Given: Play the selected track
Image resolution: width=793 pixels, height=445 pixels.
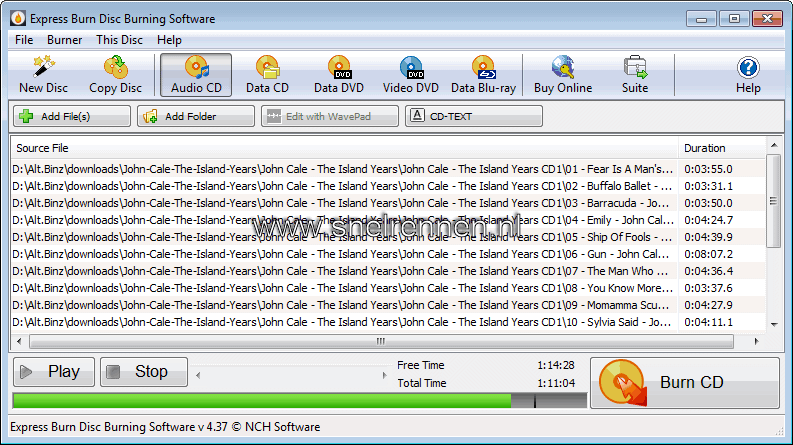Looking at the screenshot, I should tap(54, 372).
